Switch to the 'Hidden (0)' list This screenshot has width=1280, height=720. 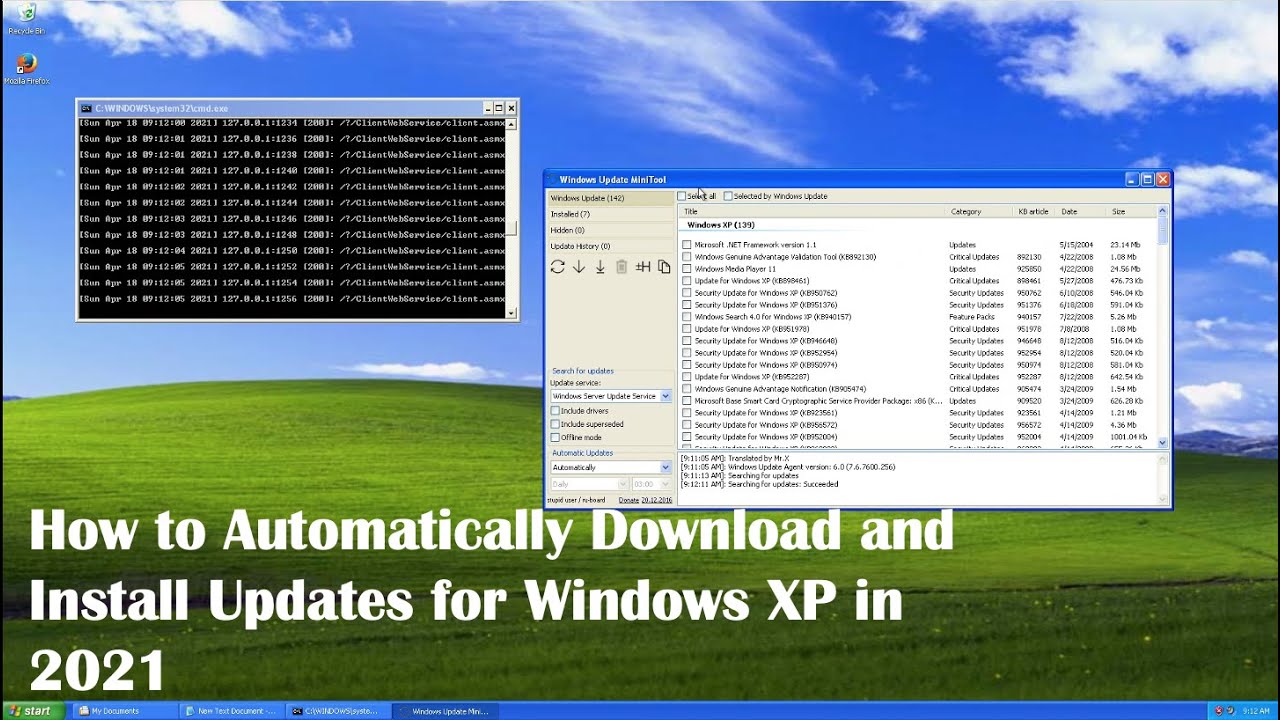point(611,230)
